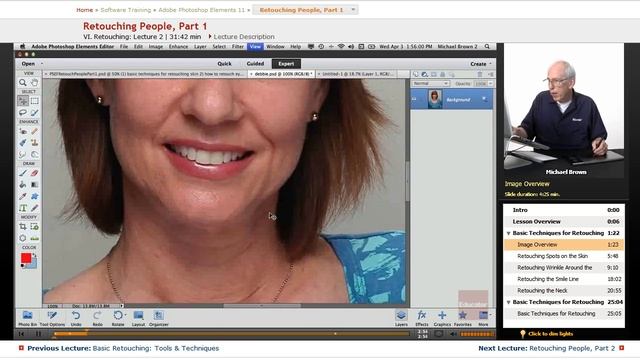Select the Sponge tool
The image size is (640, 360).
point(35,154)
